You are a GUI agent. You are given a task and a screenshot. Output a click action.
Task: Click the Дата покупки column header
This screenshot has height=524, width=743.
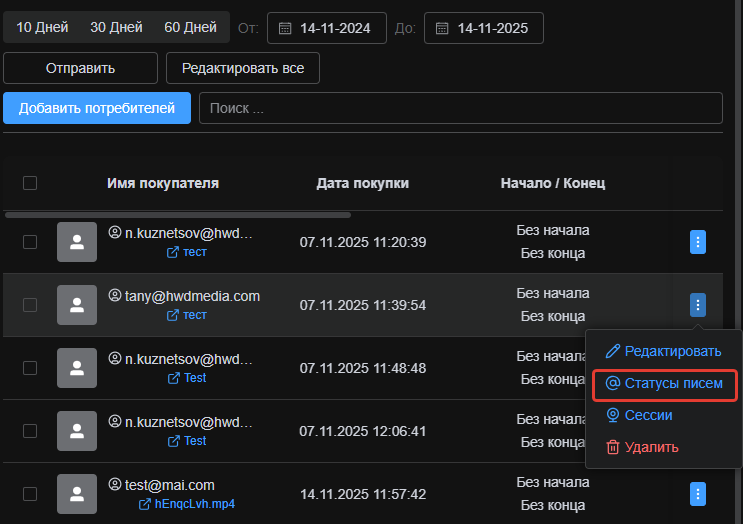tap(362, 183)
